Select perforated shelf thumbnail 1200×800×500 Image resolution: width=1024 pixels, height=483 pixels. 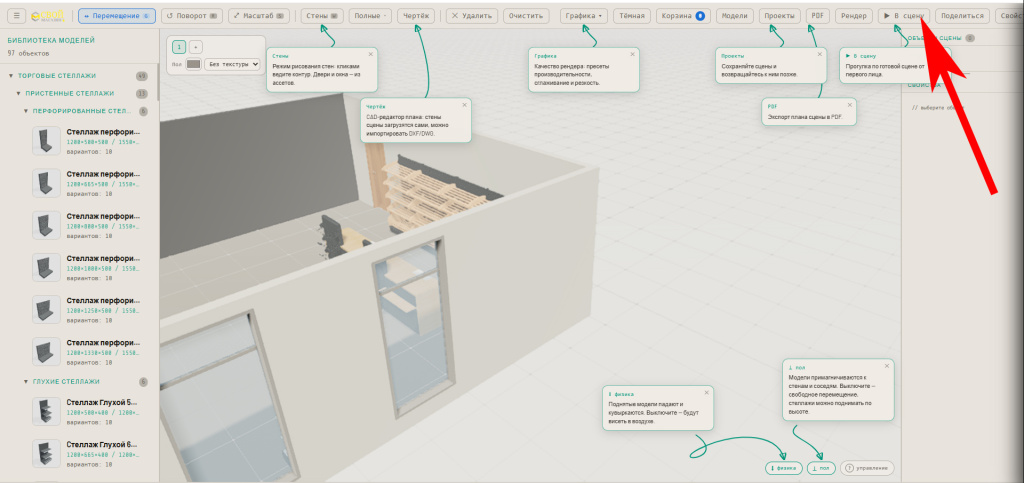pos(46,225)
